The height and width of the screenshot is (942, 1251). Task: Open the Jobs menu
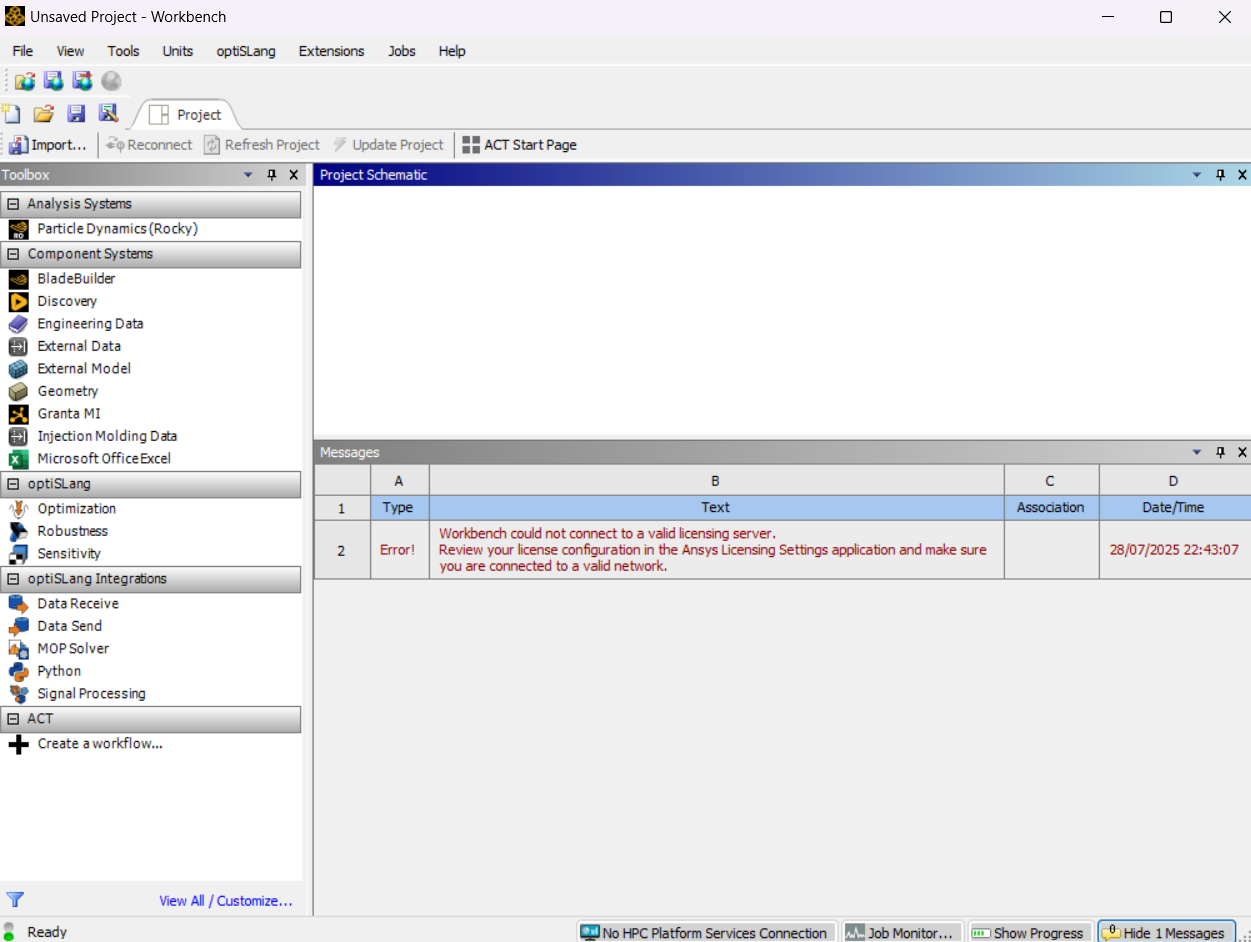tap(402, 51)
